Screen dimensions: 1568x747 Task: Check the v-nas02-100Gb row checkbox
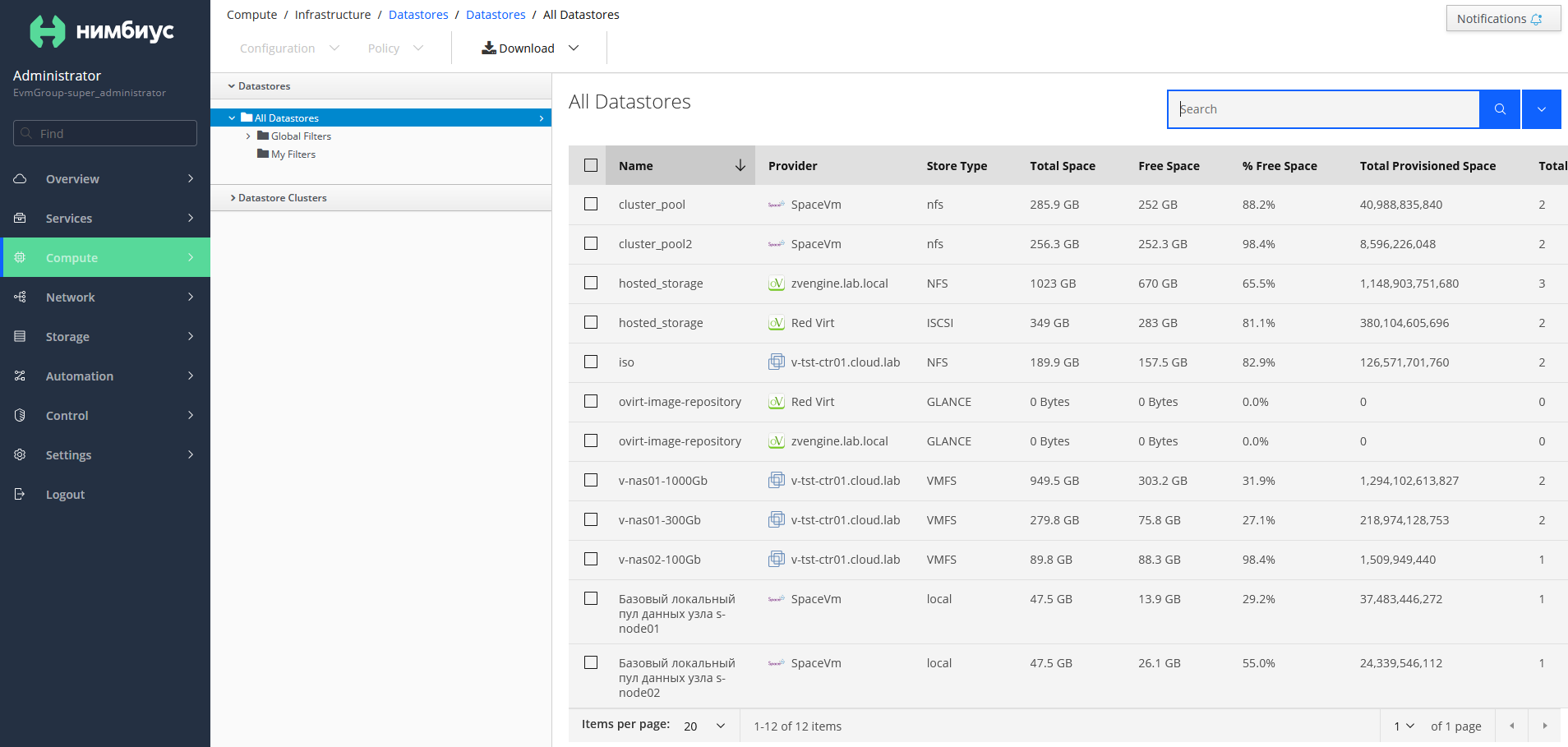click(591, 559)
